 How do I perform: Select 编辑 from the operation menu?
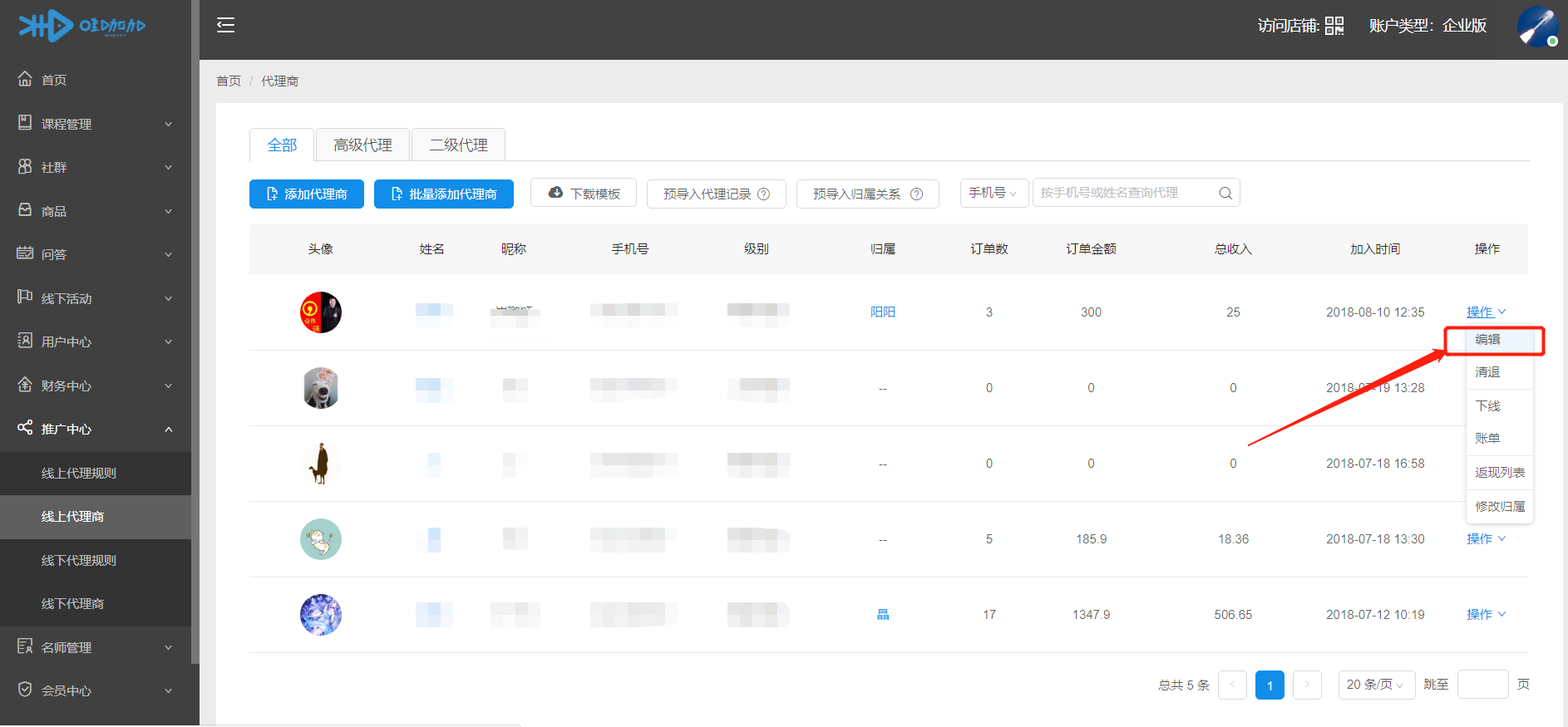tap(1499, 340)
